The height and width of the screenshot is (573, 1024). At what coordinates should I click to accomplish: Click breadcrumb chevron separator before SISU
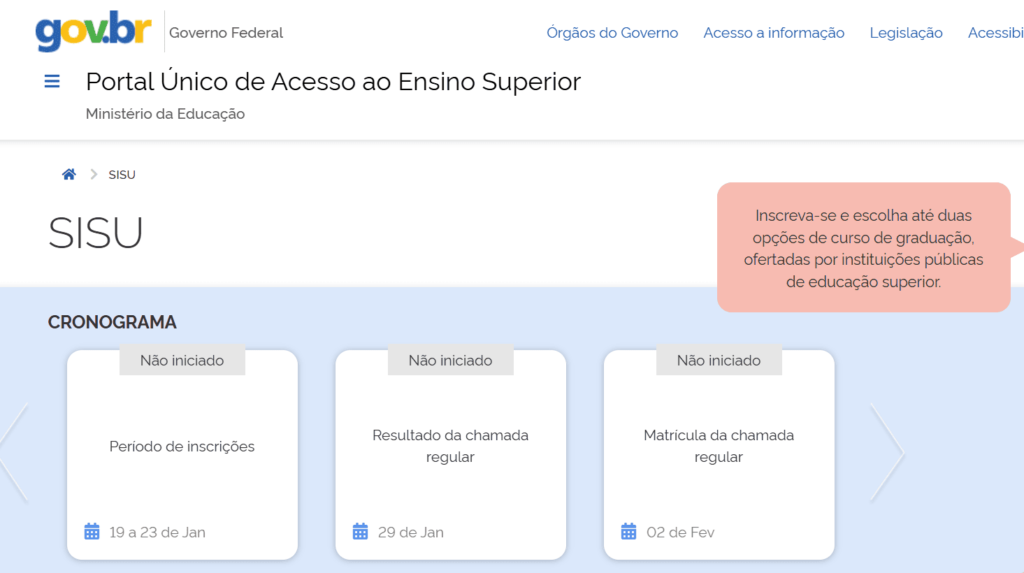94,174
